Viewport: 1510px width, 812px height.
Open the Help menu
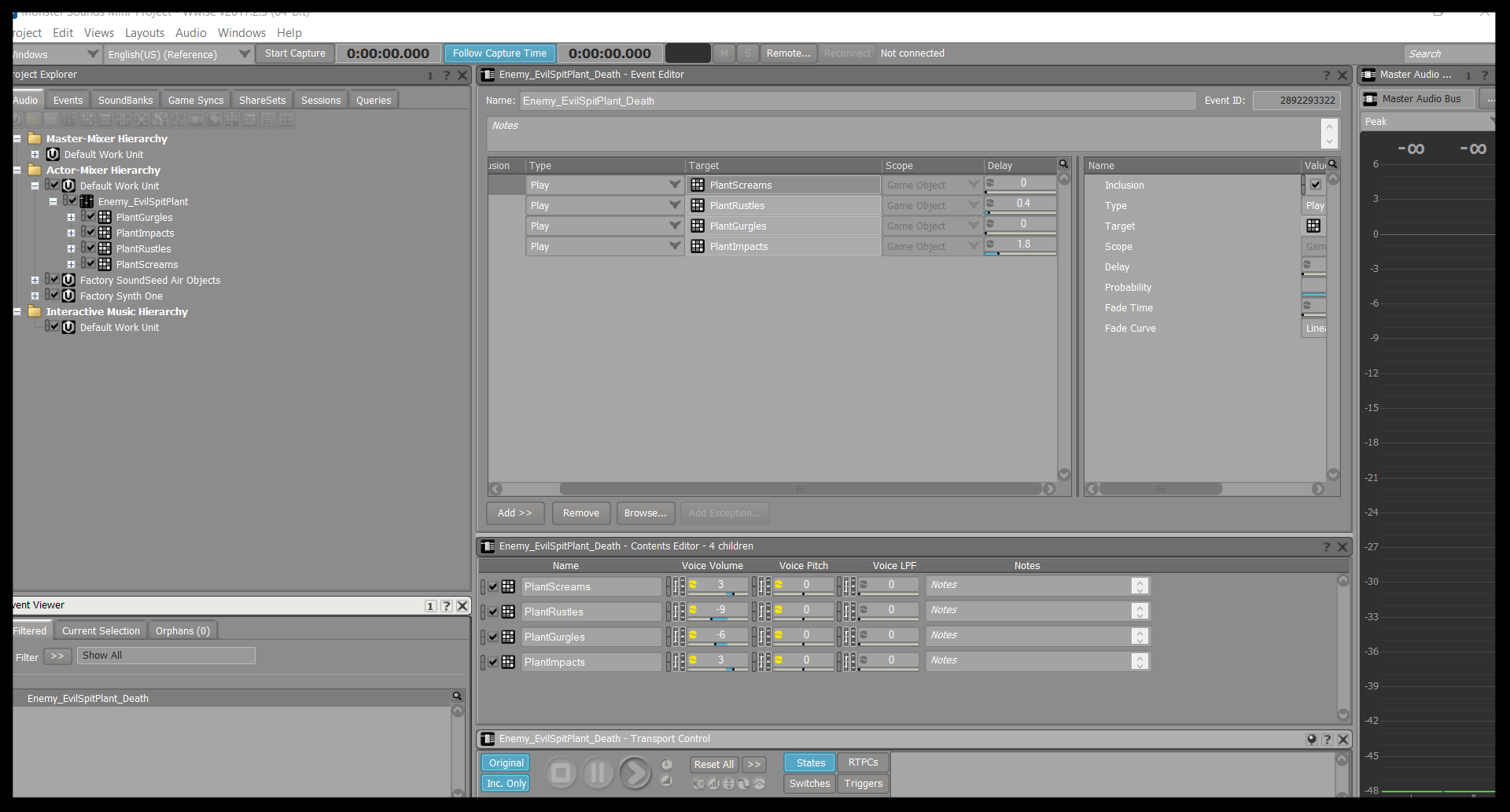click(x=289, y=33)
